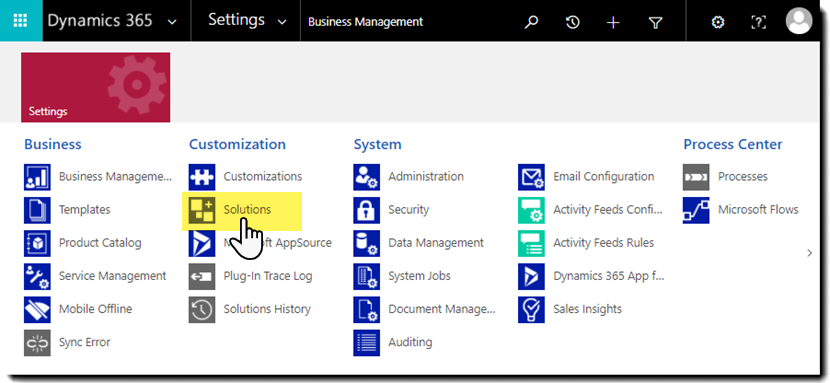This screenshot has height=383, width=830.
Task: Click the Customizations puzzle icon
Action: [202, 177]
